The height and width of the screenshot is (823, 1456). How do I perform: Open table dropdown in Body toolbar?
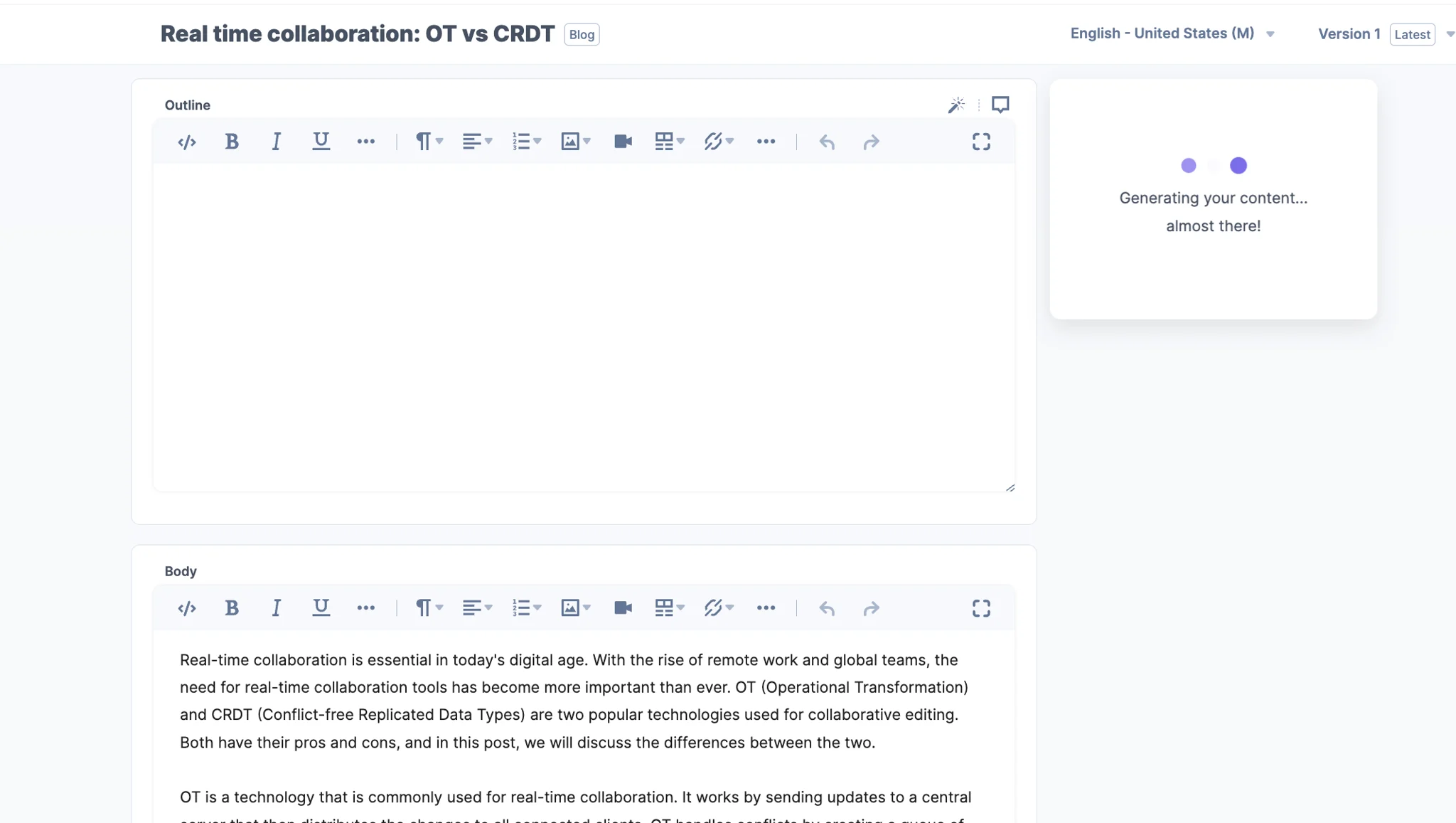pos(670,607)
